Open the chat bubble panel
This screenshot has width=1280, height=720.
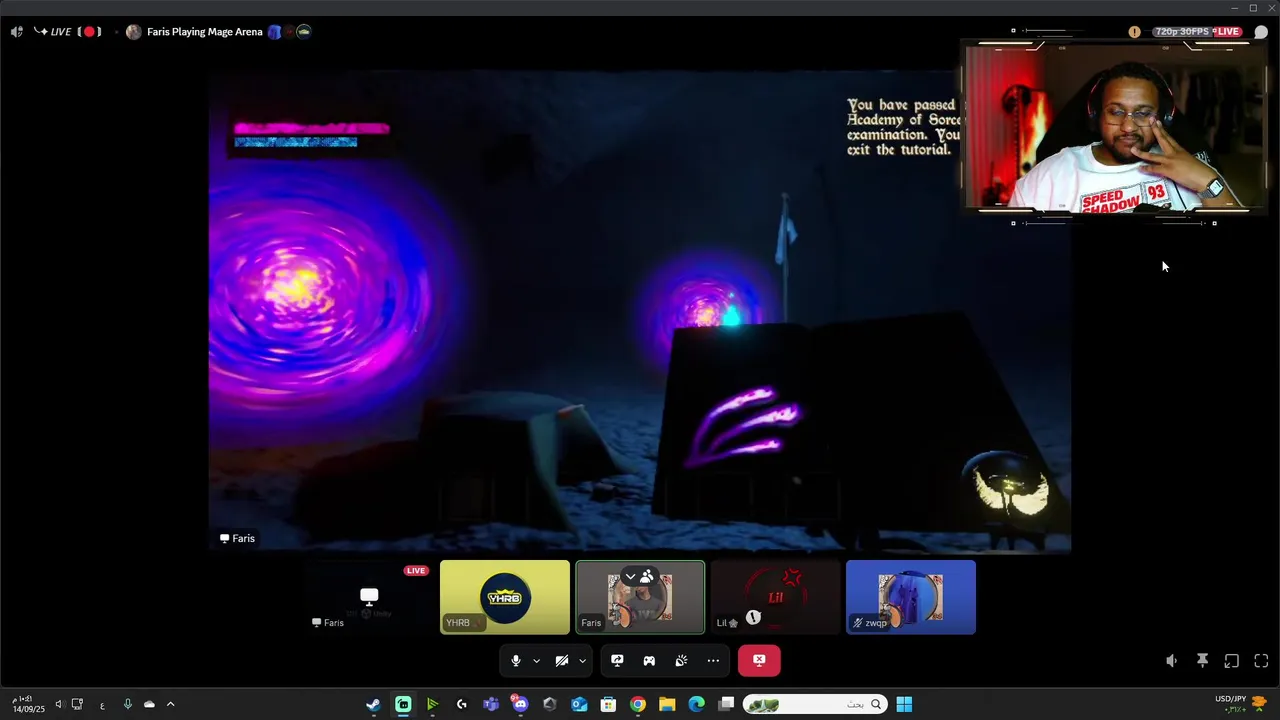tap(1261, 32)
